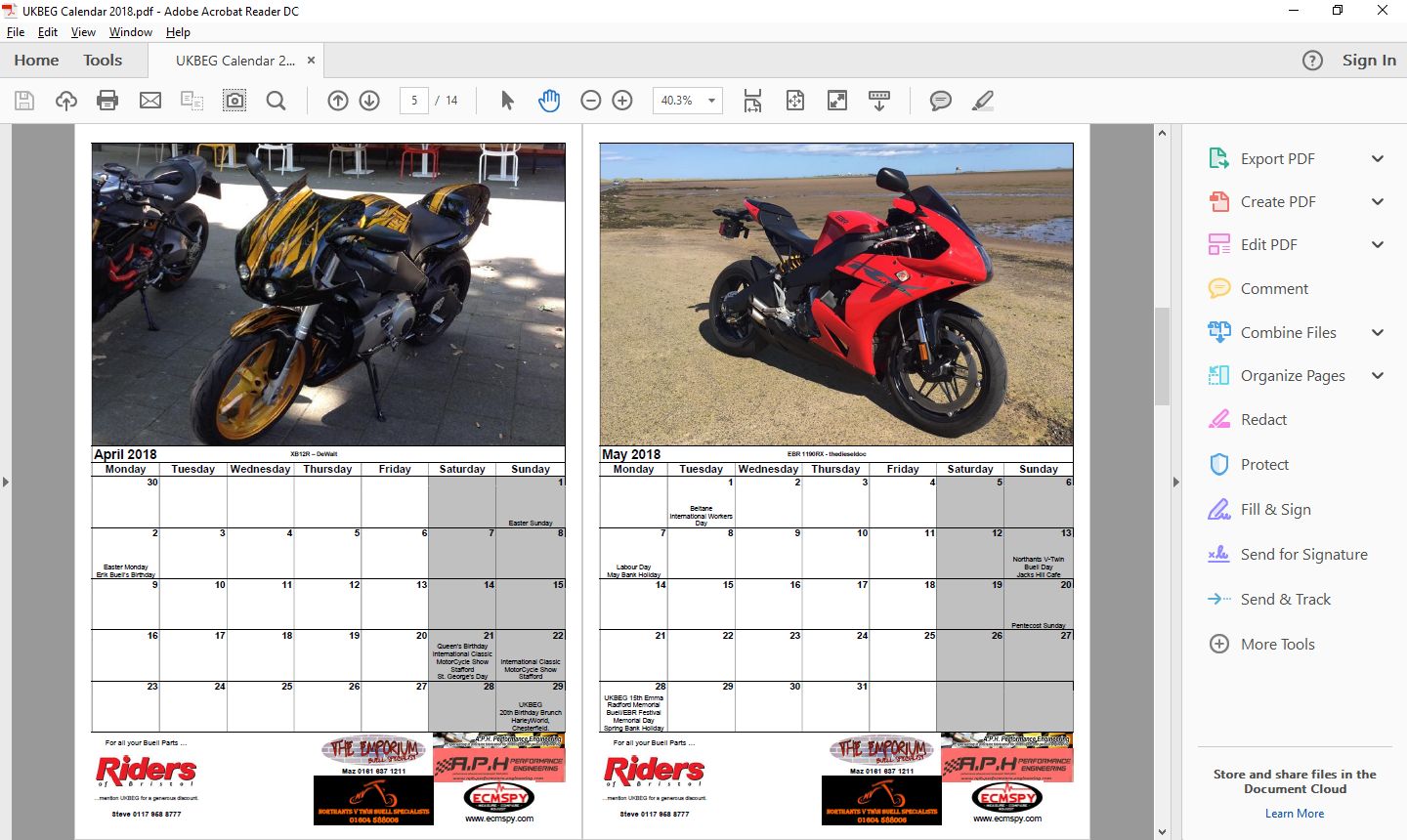Viewport: 1407px width, 840px height.
Task: Expand the Organize Pages options
Action: (x=1378, y=376)
